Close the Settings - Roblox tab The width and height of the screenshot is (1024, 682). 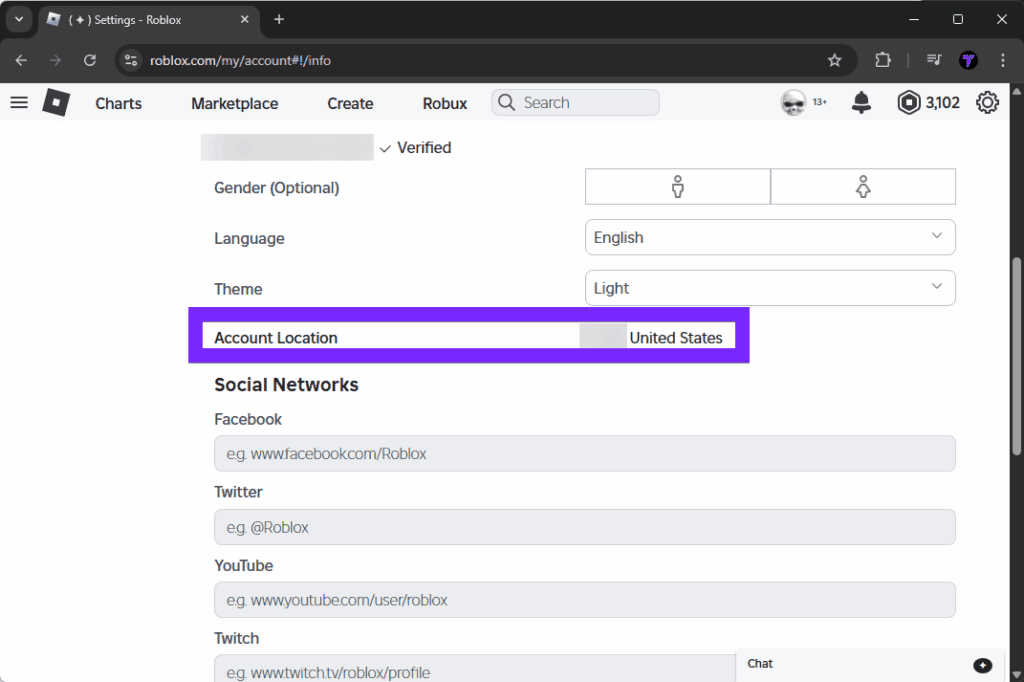245,20
